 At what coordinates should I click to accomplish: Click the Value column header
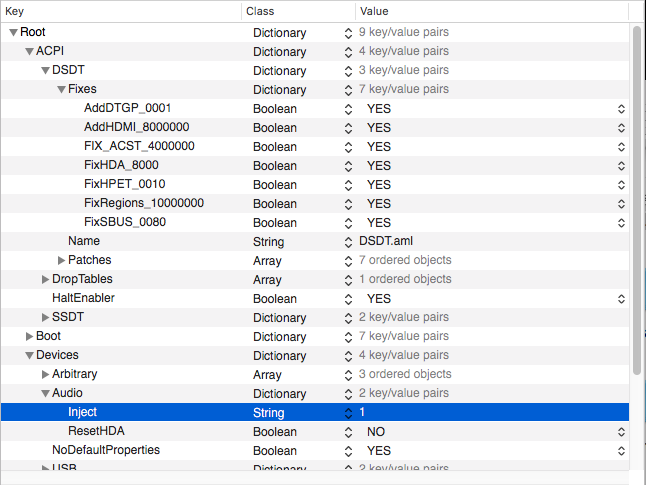point(492,11)
